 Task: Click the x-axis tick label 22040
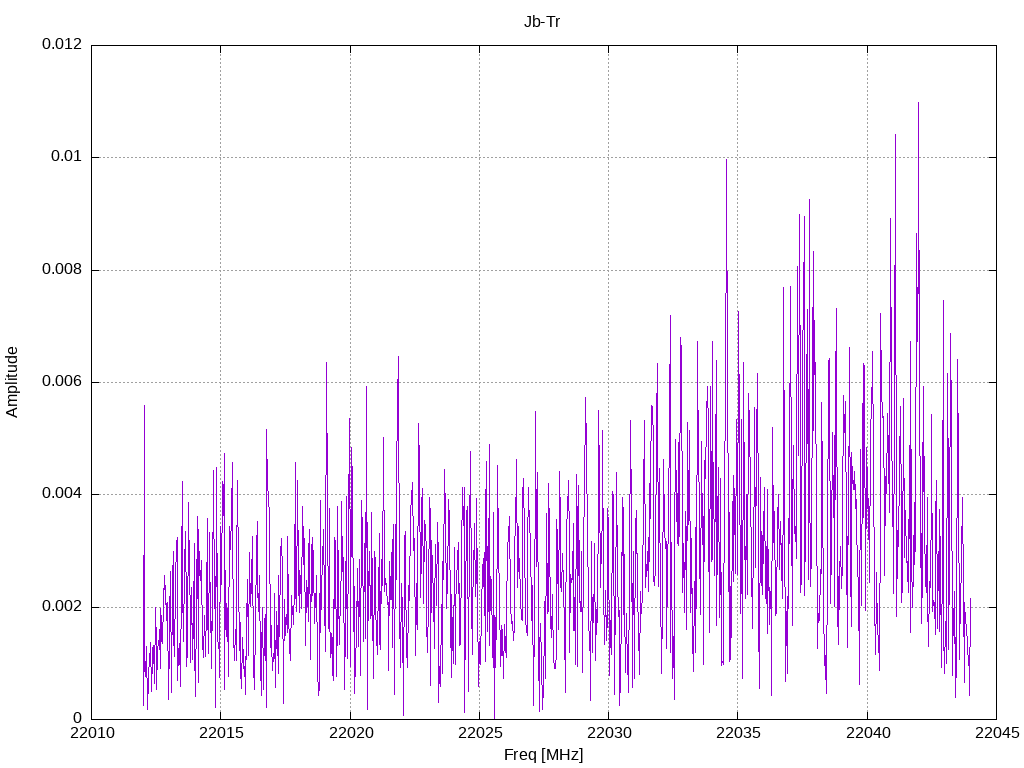click(868, 733)
